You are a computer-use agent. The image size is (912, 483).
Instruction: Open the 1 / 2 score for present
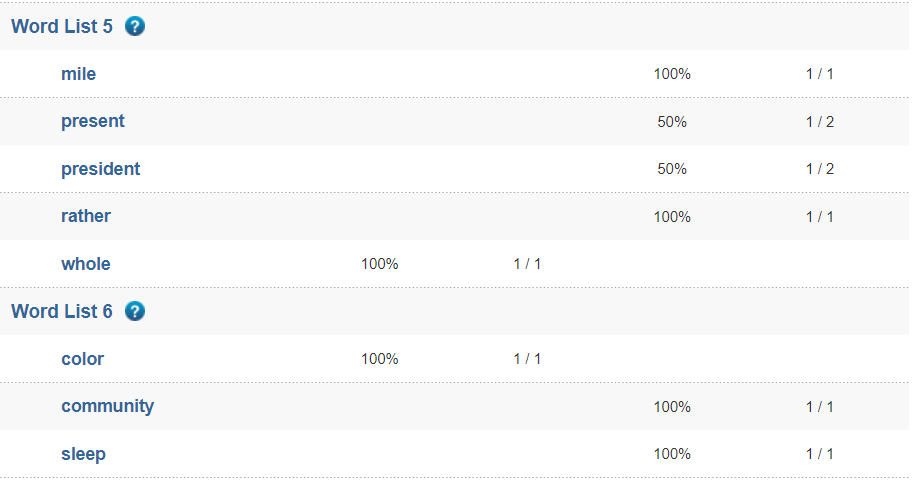tap(820, 122)
